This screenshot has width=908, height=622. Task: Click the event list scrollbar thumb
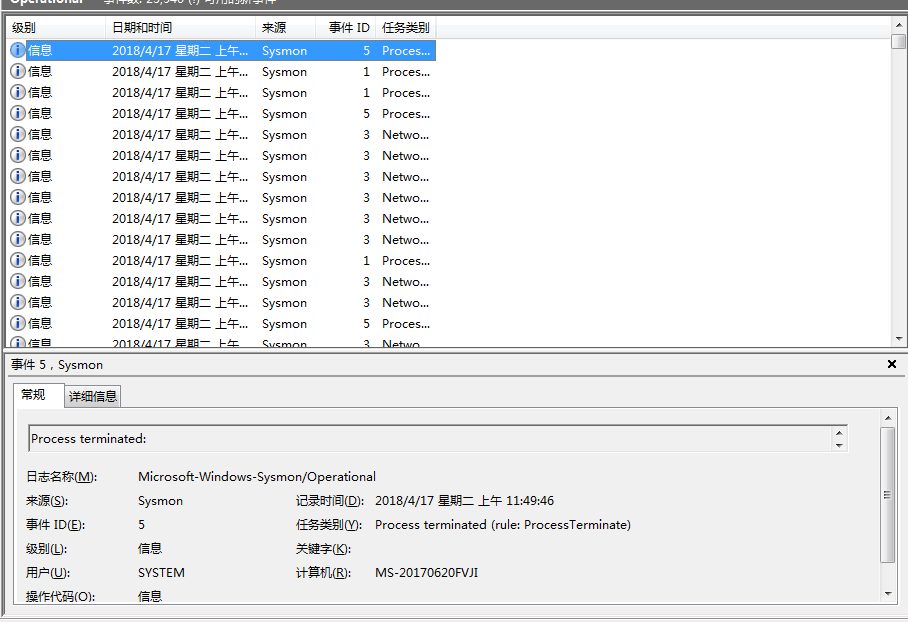pos(899,42)
